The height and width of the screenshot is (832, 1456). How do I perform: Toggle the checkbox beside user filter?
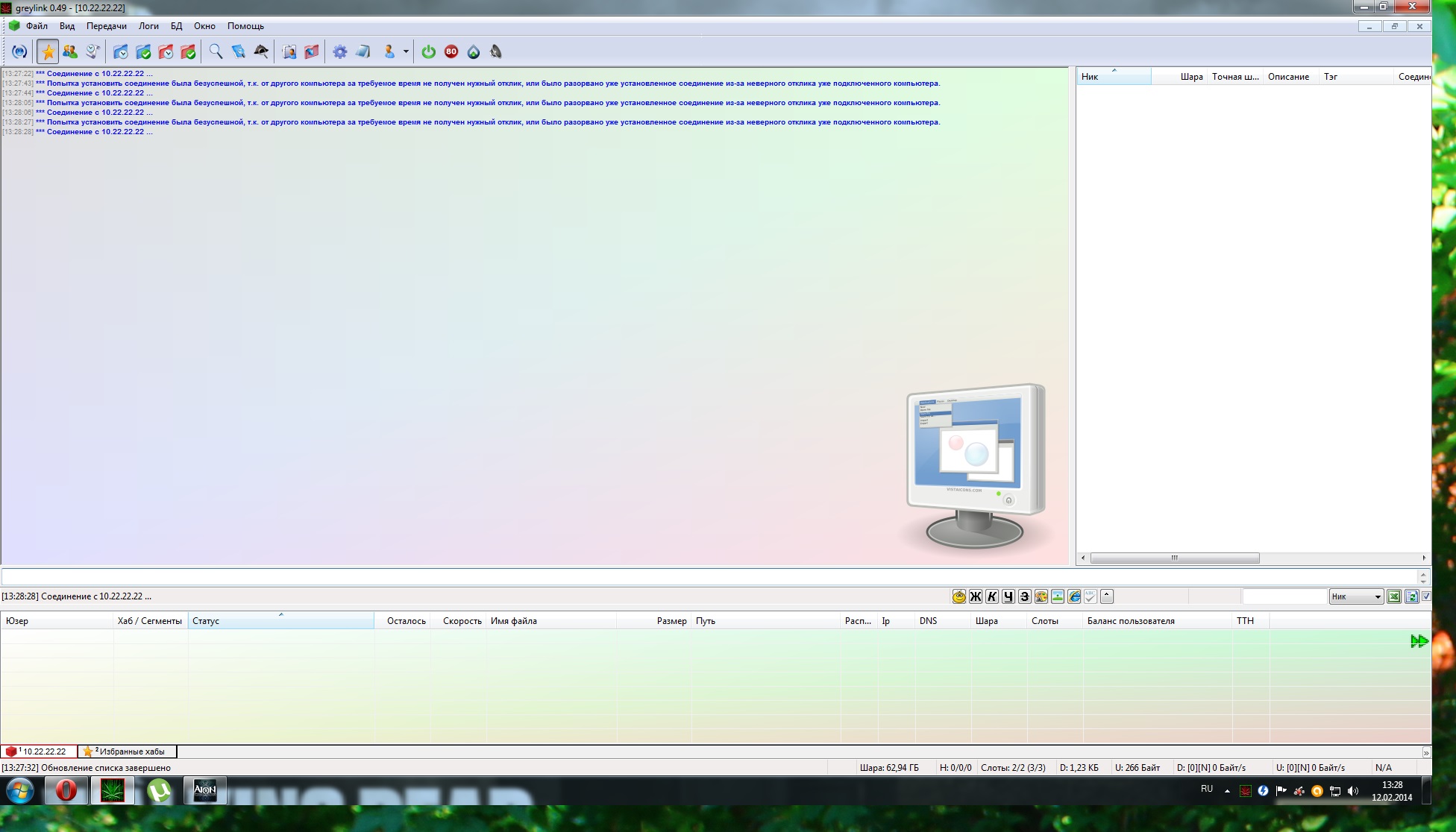click(x=1426, y=596)
